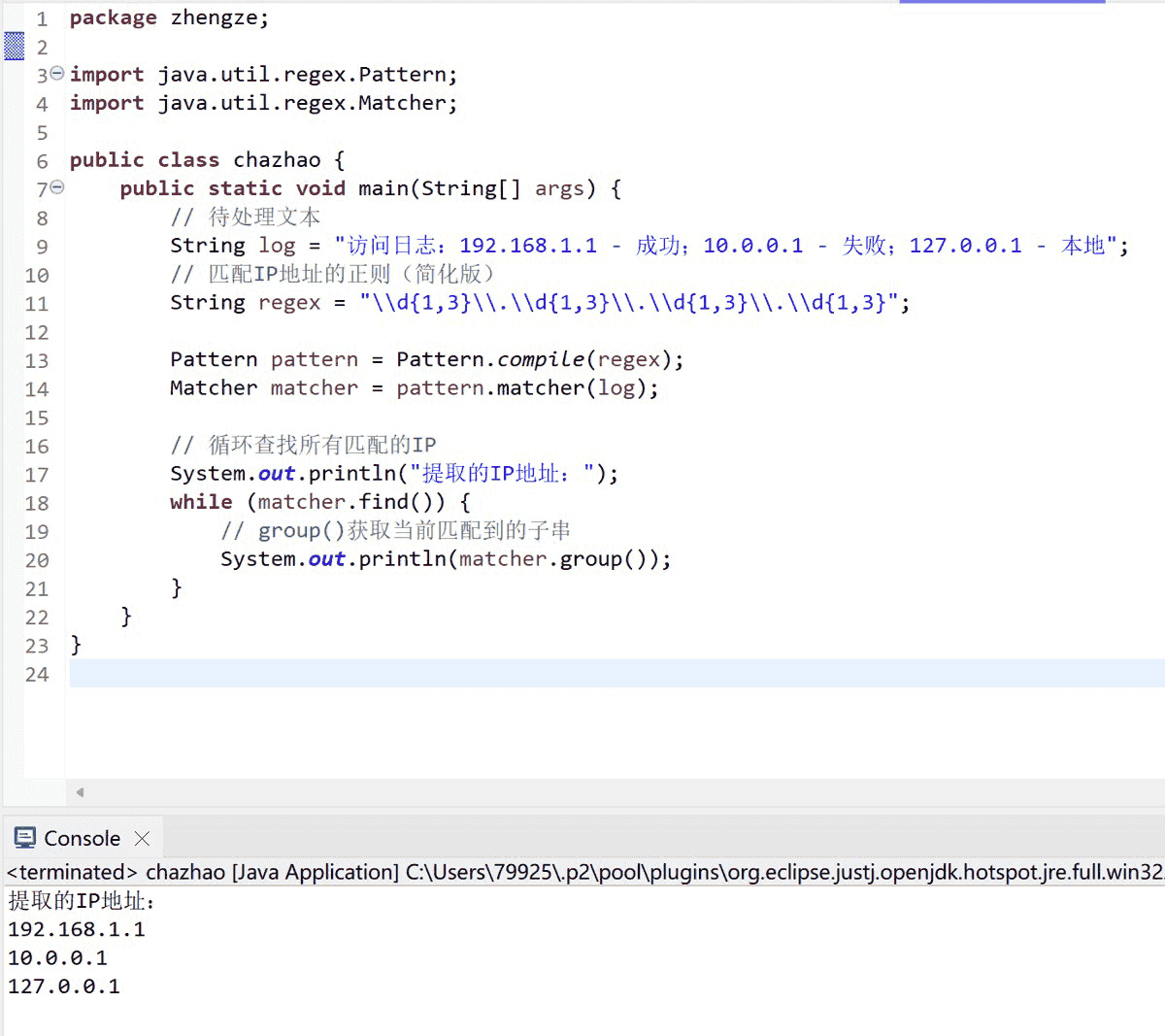Click the editor's horizontal scrollbar left arrow

coord(80,792)
